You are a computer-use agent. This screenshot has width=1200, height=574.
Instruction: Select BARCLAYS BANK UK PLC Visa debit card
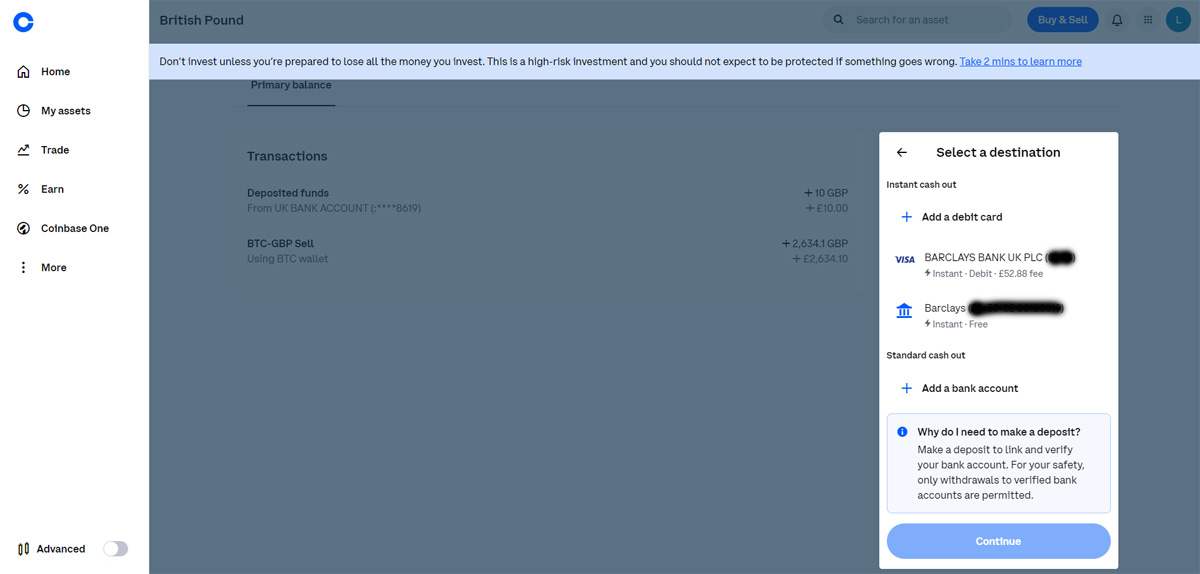click(x=998, y=265)
